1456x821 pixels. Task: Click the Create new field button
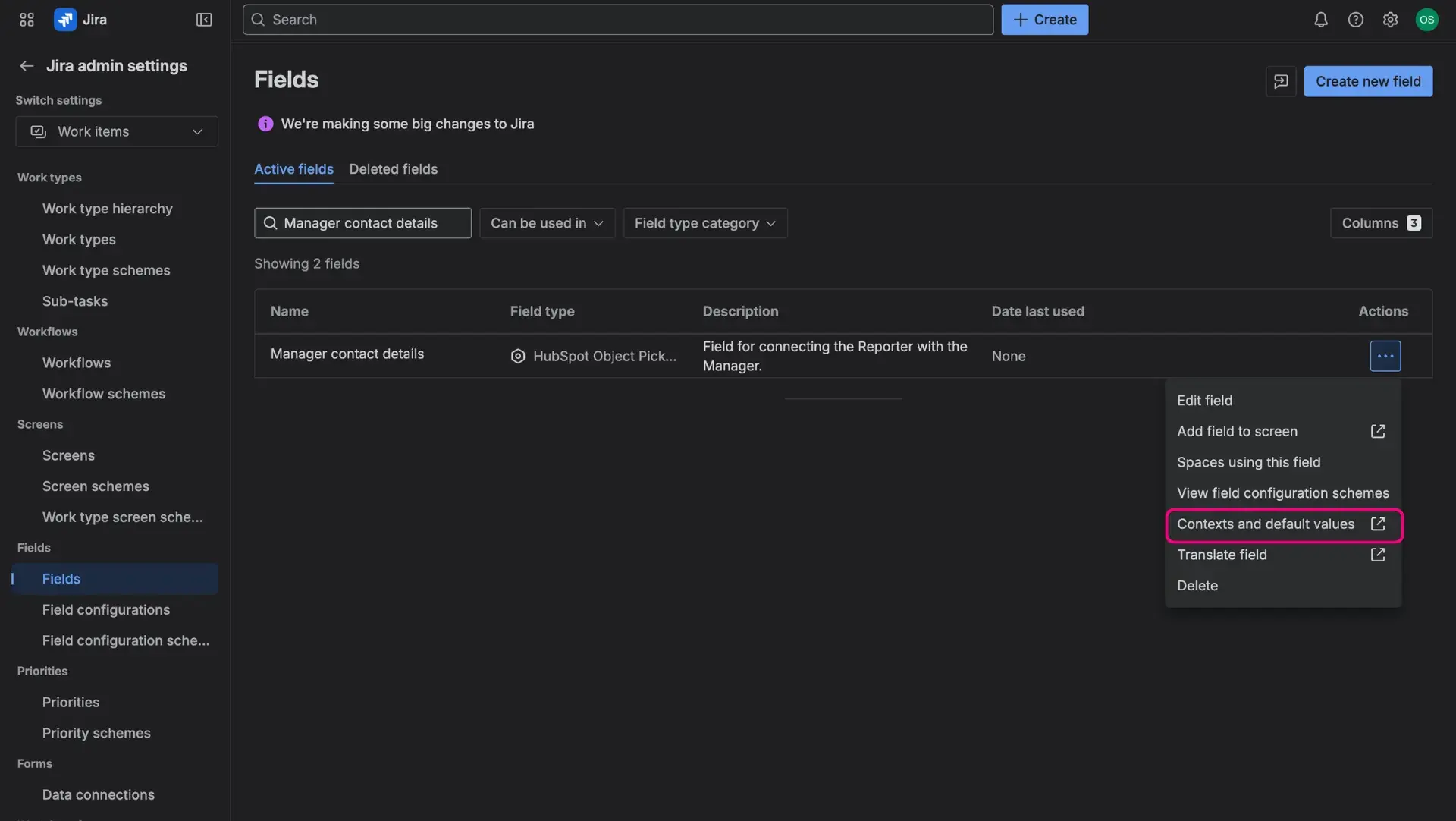[x=1368, y=81]
